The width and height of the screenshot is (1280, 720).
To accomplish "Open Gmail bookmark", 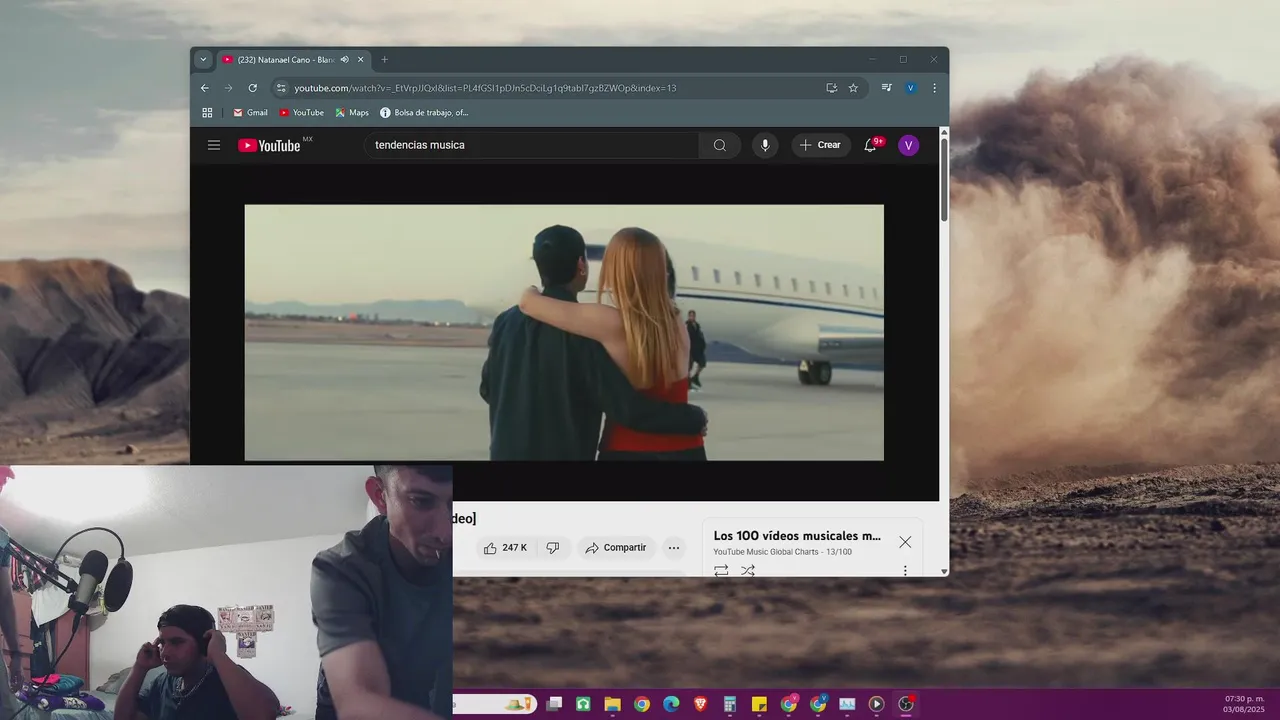I will (x=250, y=113).
